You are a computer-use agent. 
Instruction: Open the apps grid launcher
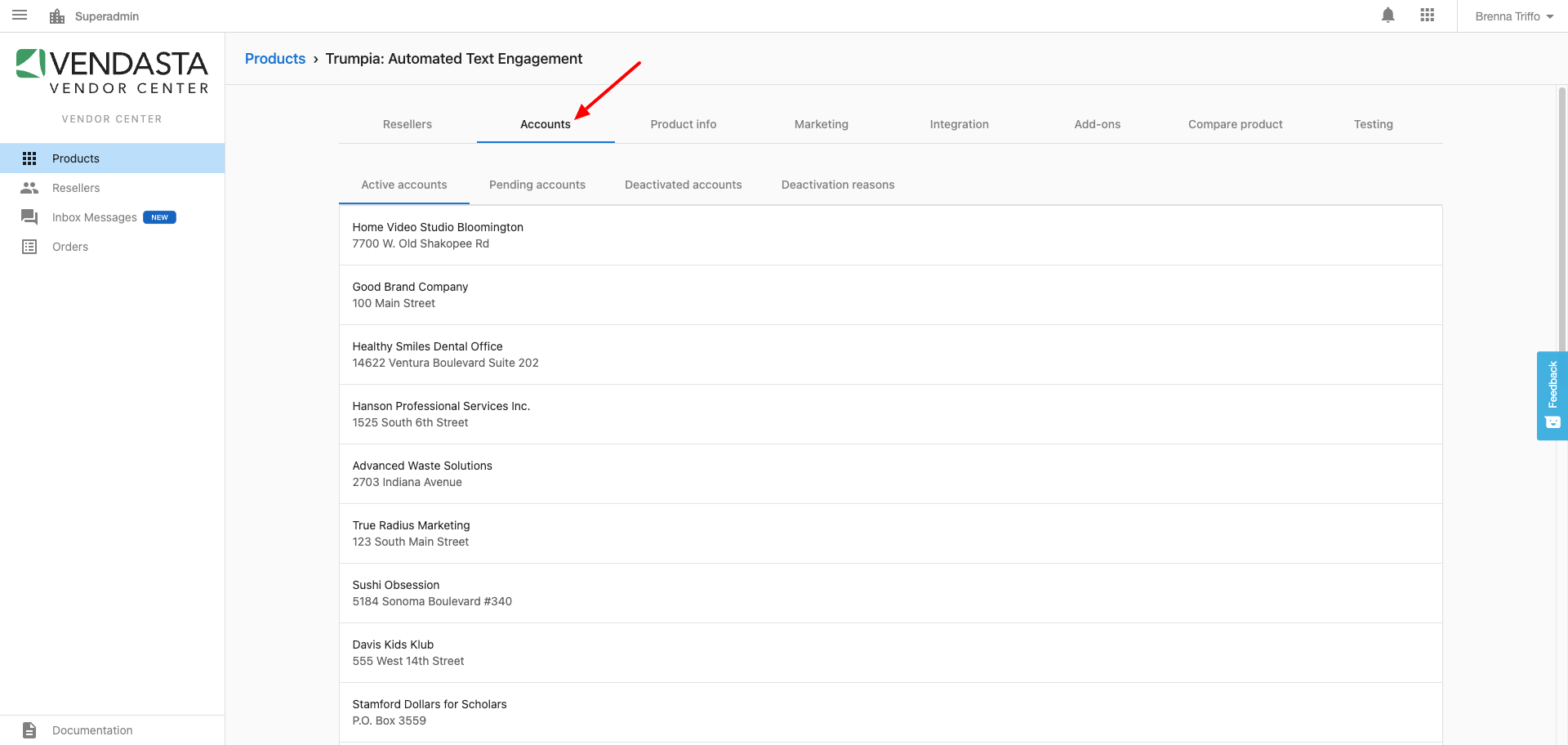(1427, 16)
